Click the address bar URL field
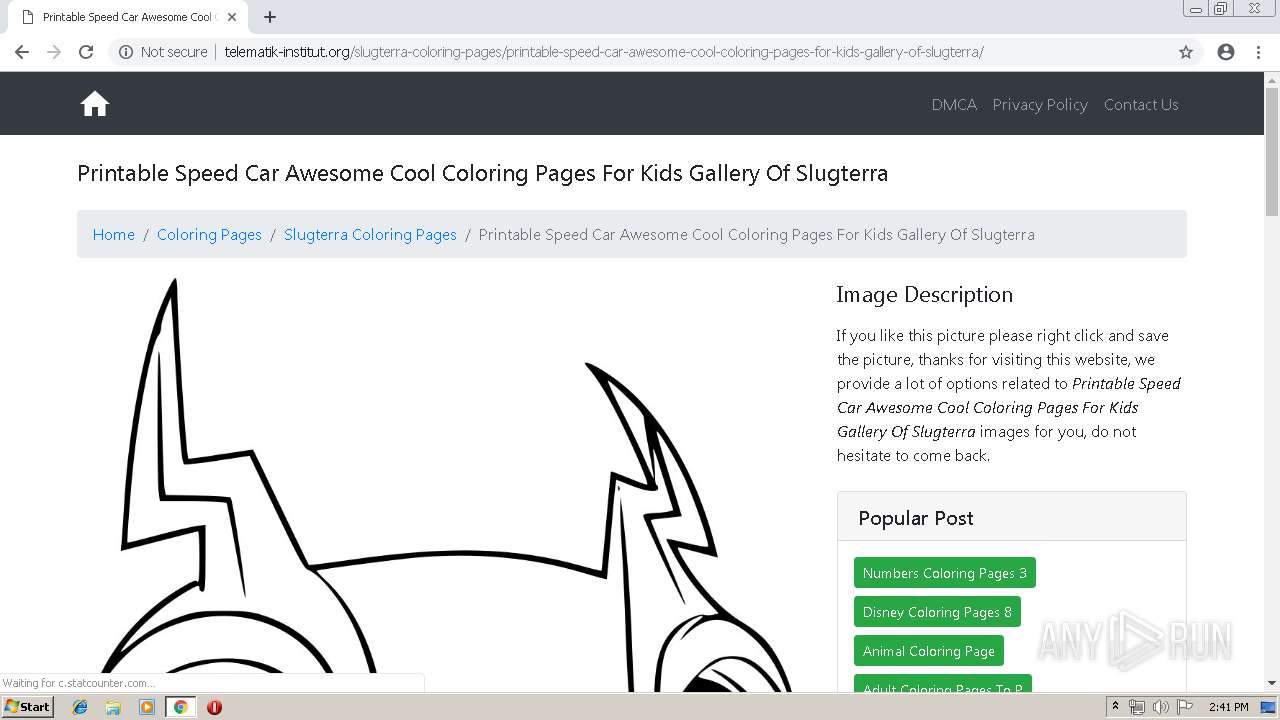 pyautogui.click(x=600, y=52)
